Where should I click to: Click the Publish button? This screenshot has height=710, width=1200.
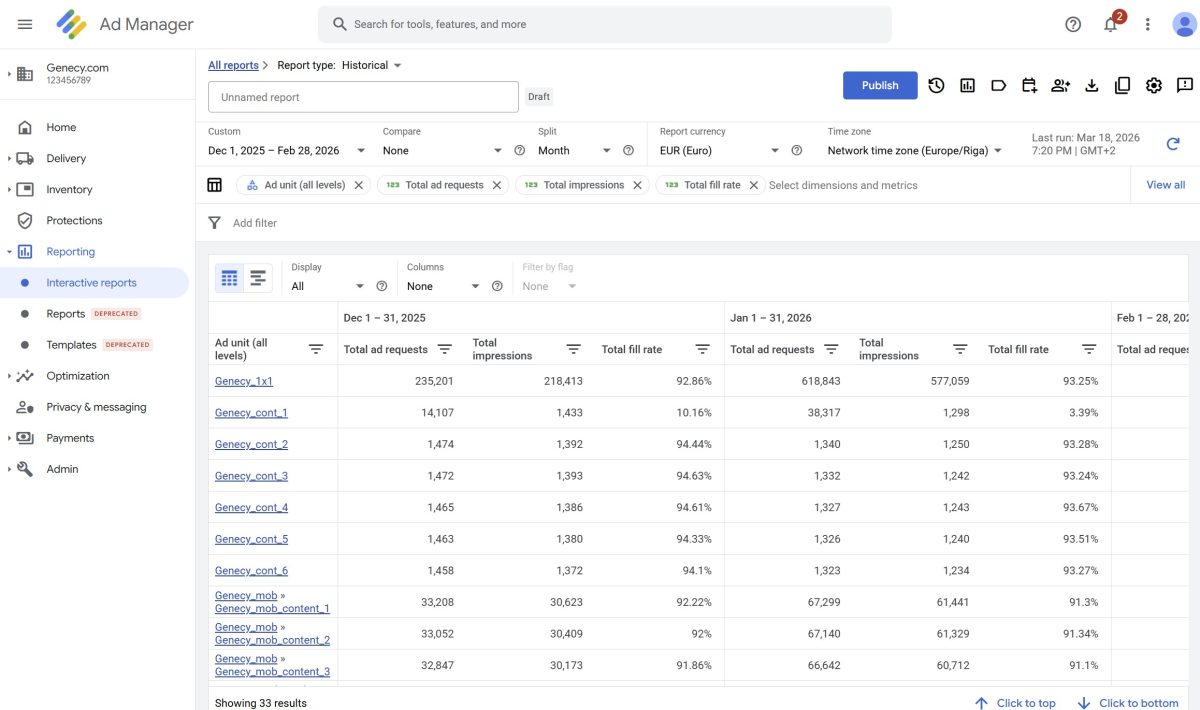point(880,85)
